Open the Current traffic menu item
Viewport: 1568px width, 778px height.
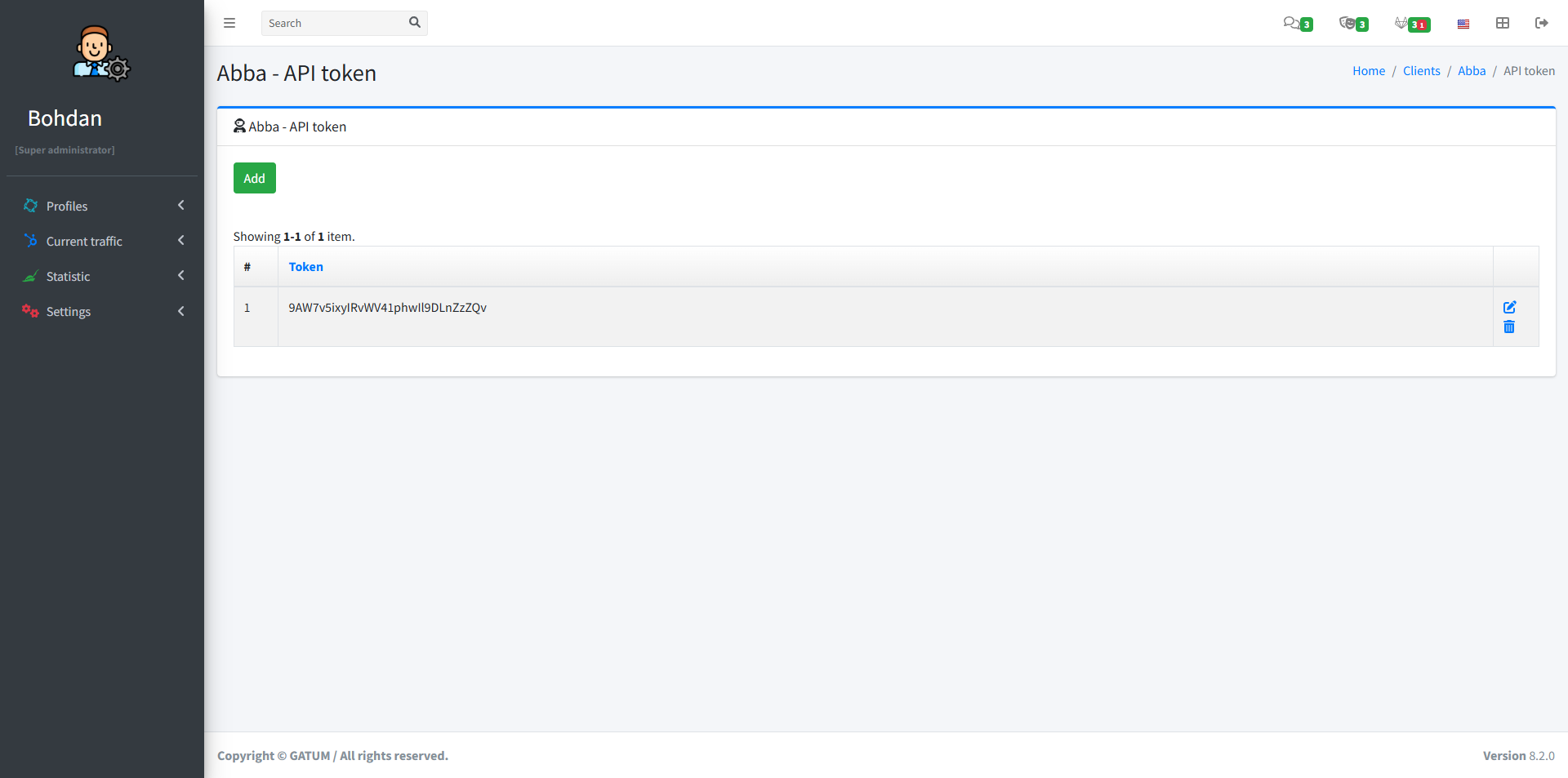[x=84, y=241]
